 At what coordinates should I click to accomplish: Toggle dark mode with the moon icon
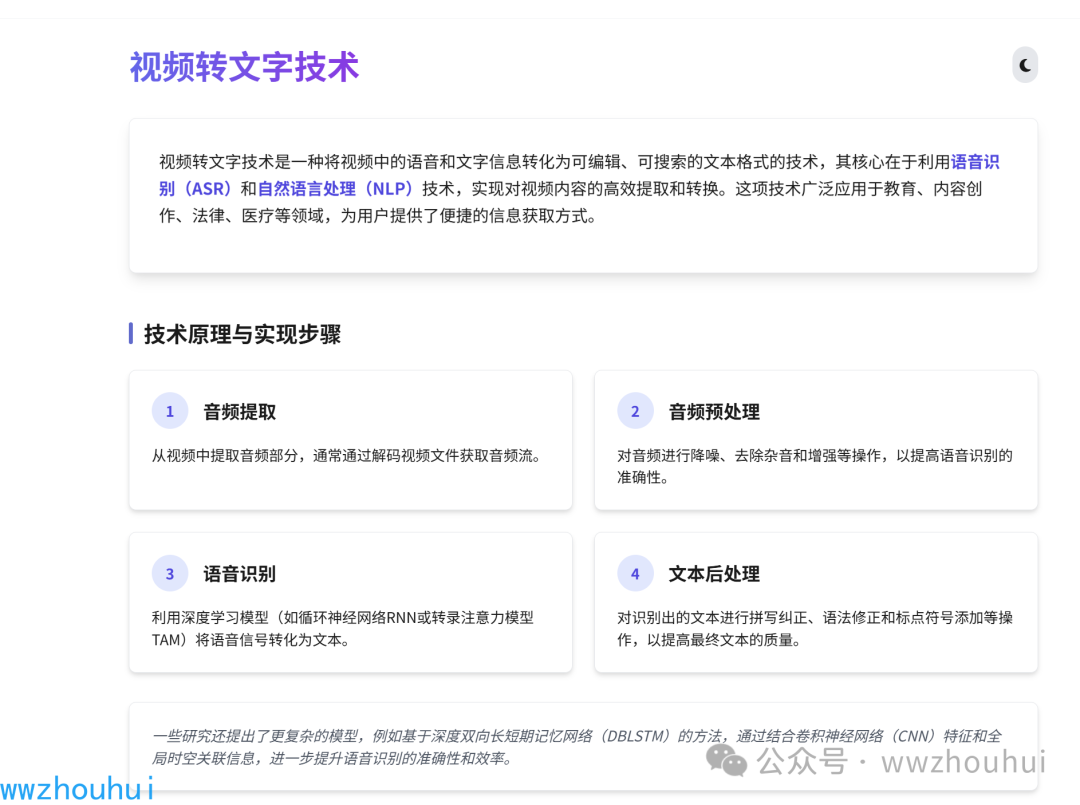point(1025,65)
